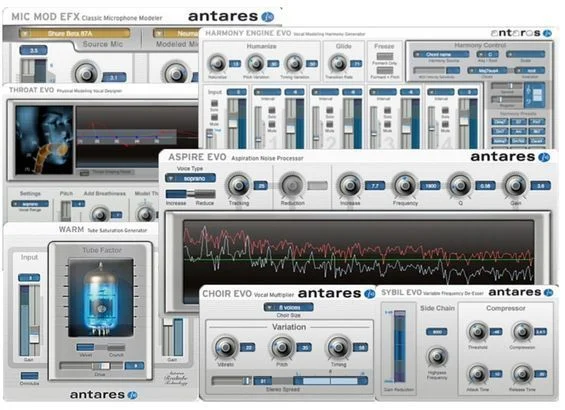Screen dimensions: 565x410
Task: Select the Modeled Mic tab
Action: pos(177,44)
